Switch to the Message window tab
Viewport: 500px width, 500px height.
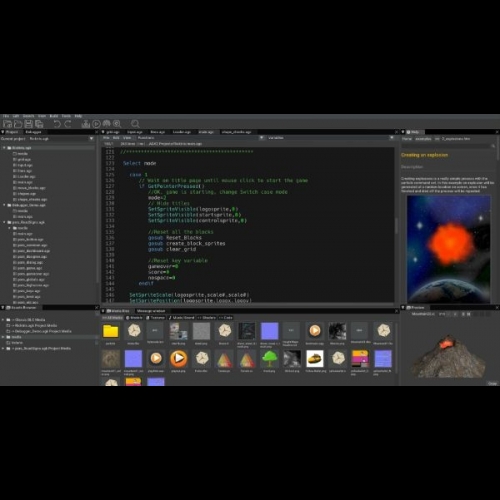(x=151, y=311)
